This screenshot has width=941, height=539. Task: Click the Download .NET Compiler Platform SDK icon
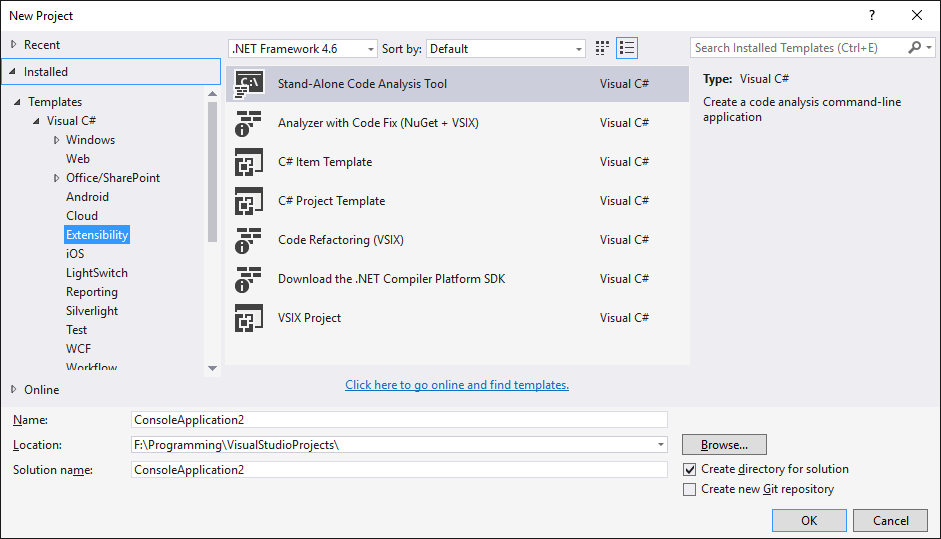[248, 279]
